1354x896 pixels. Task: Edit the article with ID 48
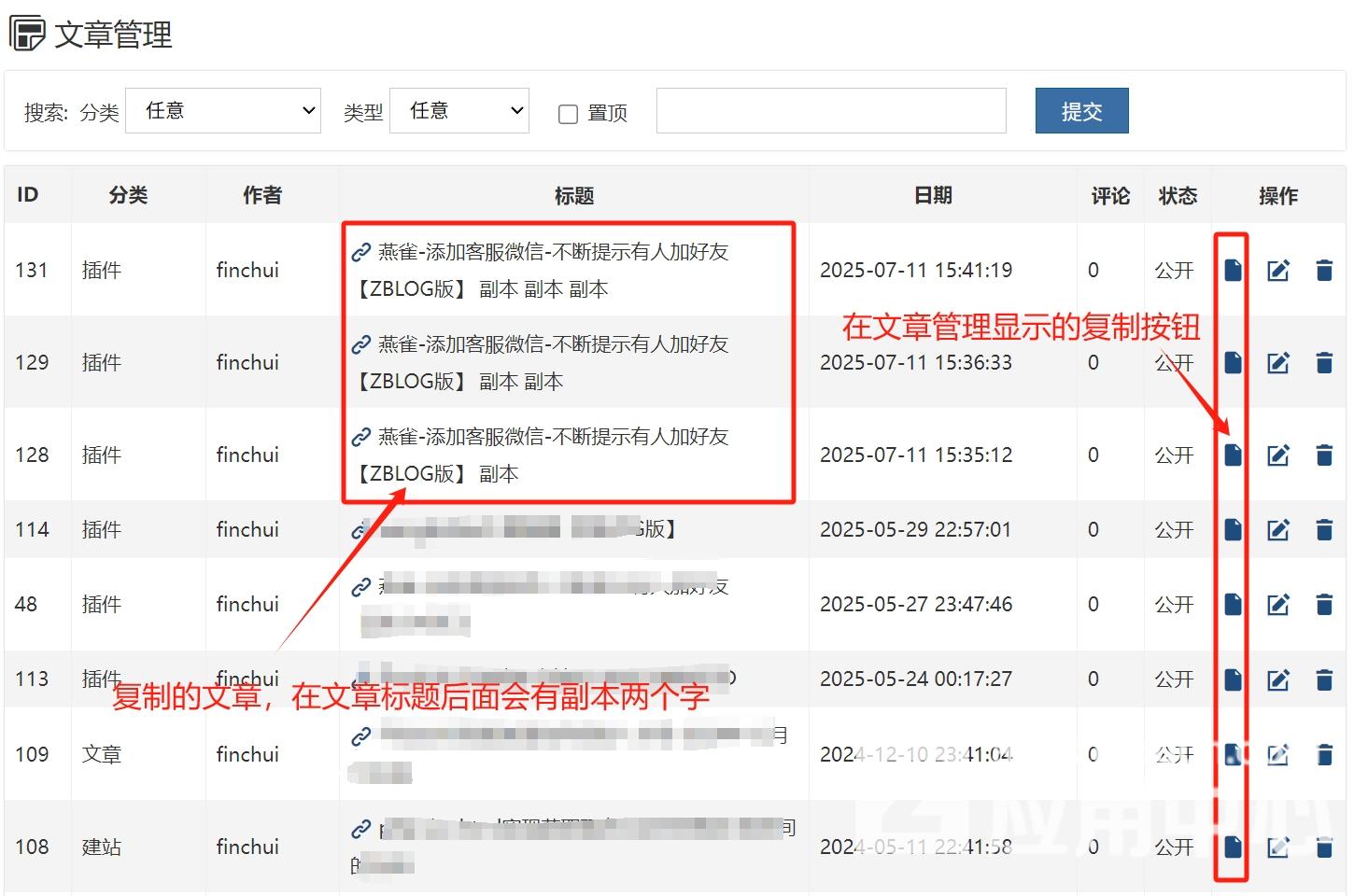tap(1278, 605)
